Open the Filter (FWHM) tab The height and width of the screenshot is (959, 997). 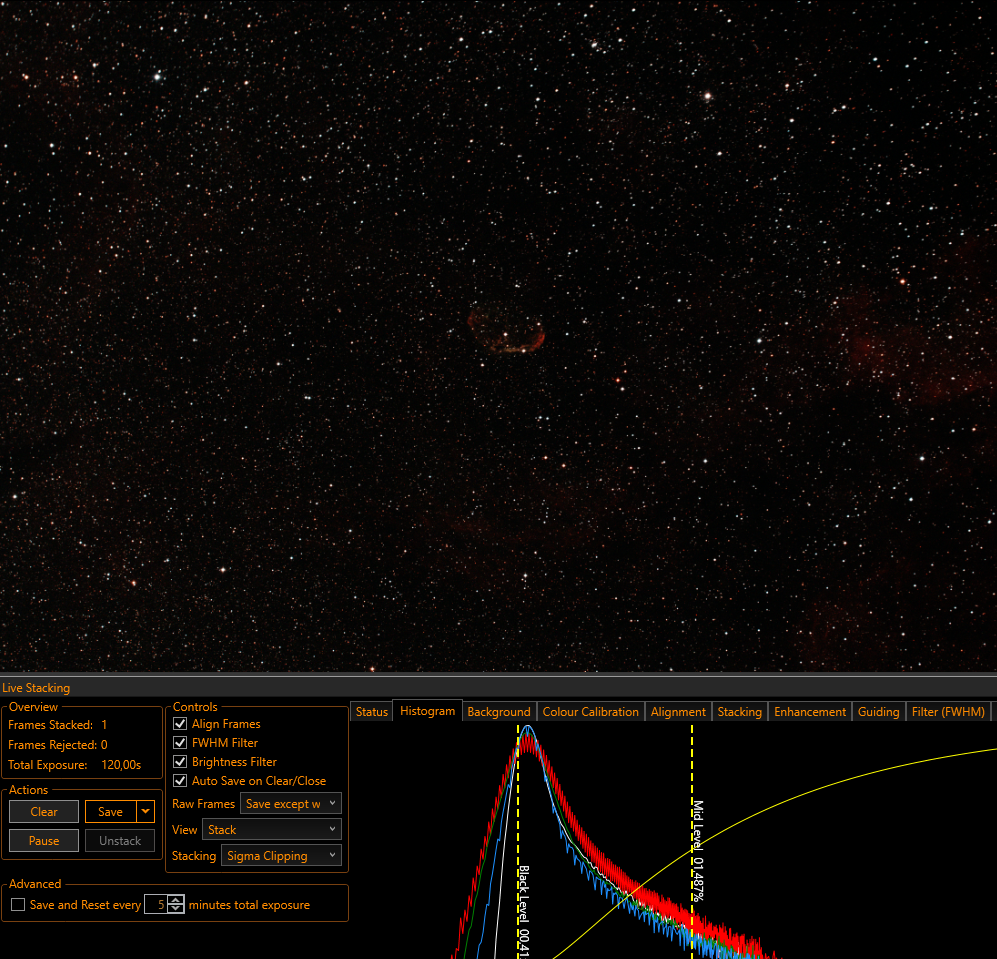(948, 712)
